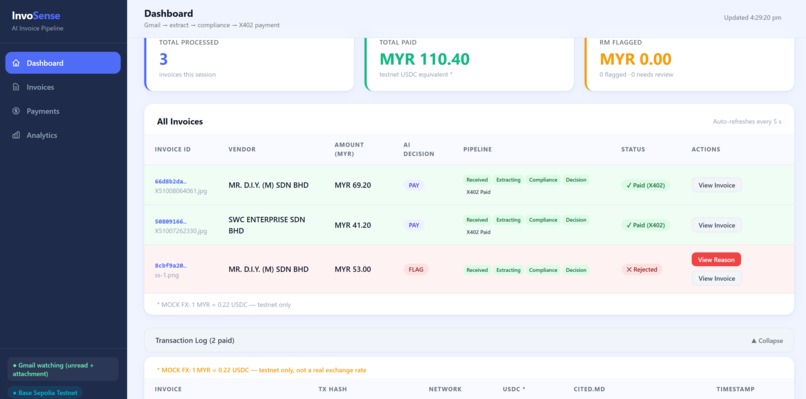The height and width of the screenshot is (399, 806).
Task: Click the Transaction Log (2 paid) title
Action: tap(195, 340)
